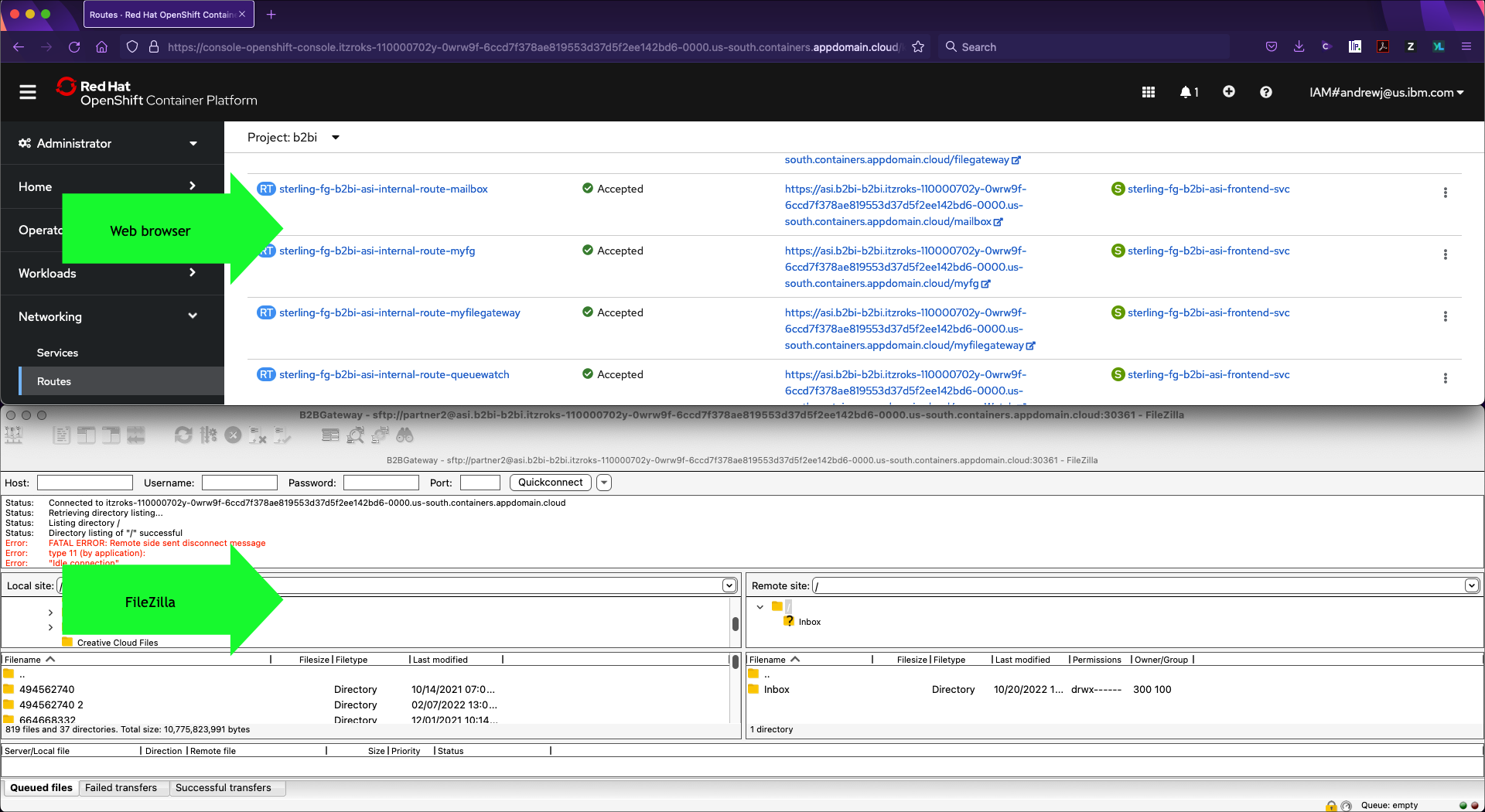Open kebab menu for route-queuewatch row
The height and width of the screenshot is (812, 1485).
pyautogui.click(x=1445, y=378)
